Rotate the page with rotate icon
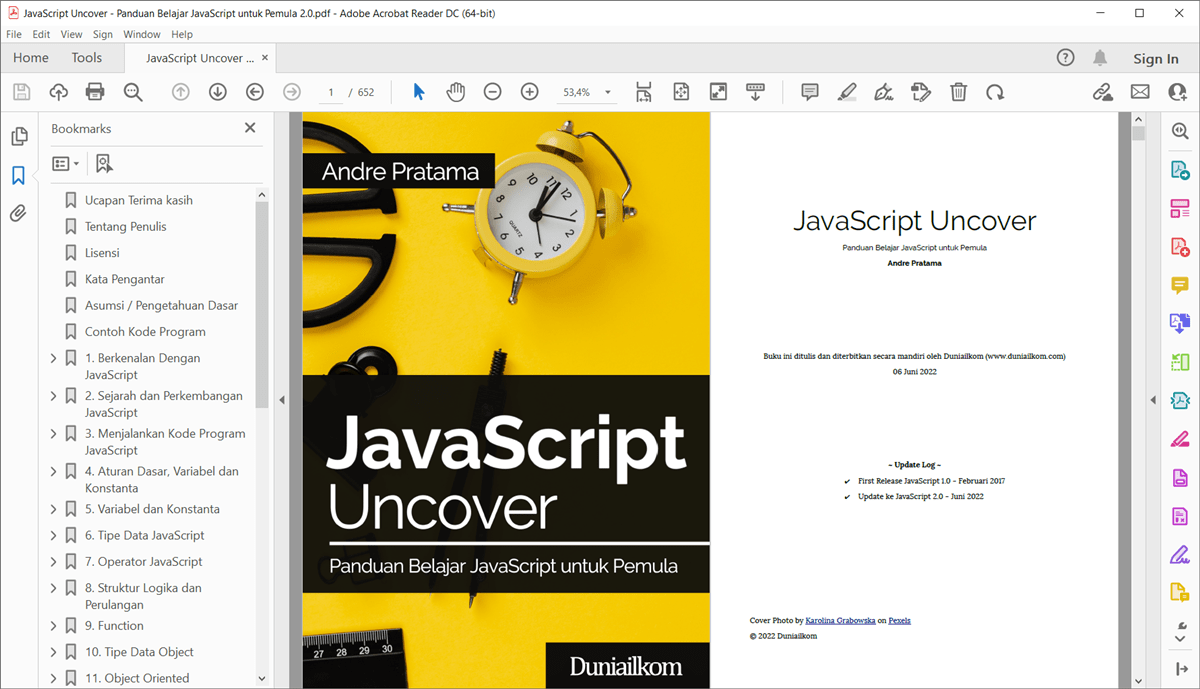1200x689 pixels. (995, 92)
